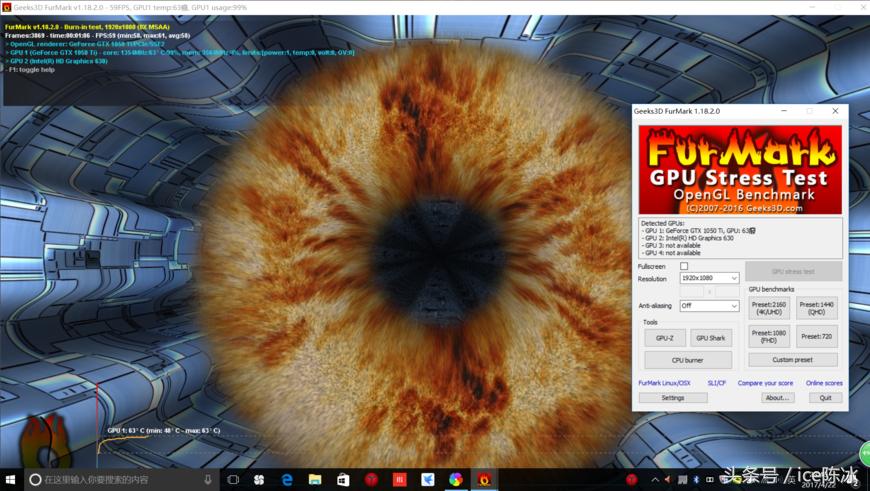The image size is (870, 491).
Task: Start the CPU burner
Action: [x=687, y=360]
